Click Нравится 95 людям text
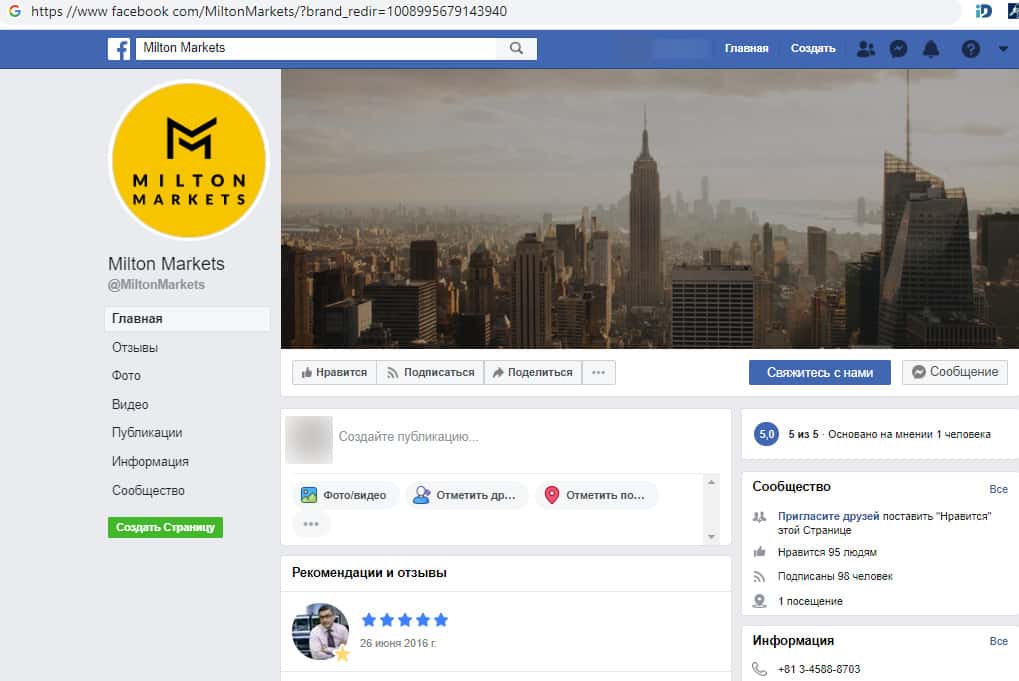The image size is (1019, 681). coord(827,552)
